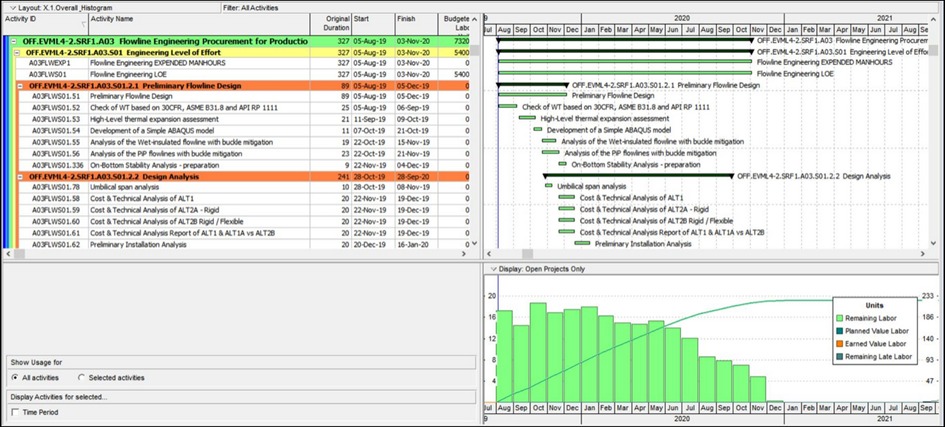Collapse the Design Analysis group
Viewport: 945px width, 427px height.
(20, 177)
